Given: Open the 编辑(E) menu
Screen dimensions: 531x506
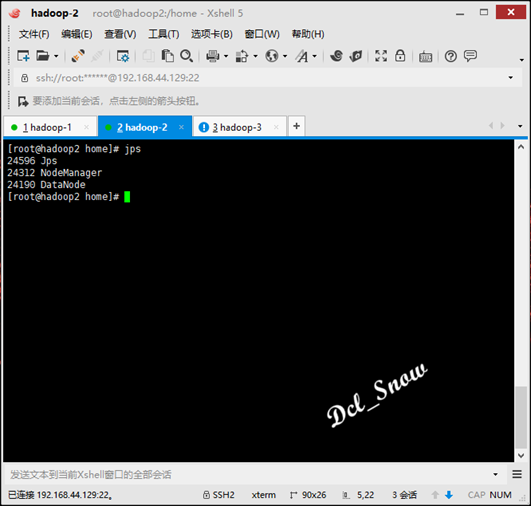Looking at the screenshot, I should (x=77, y=34).
